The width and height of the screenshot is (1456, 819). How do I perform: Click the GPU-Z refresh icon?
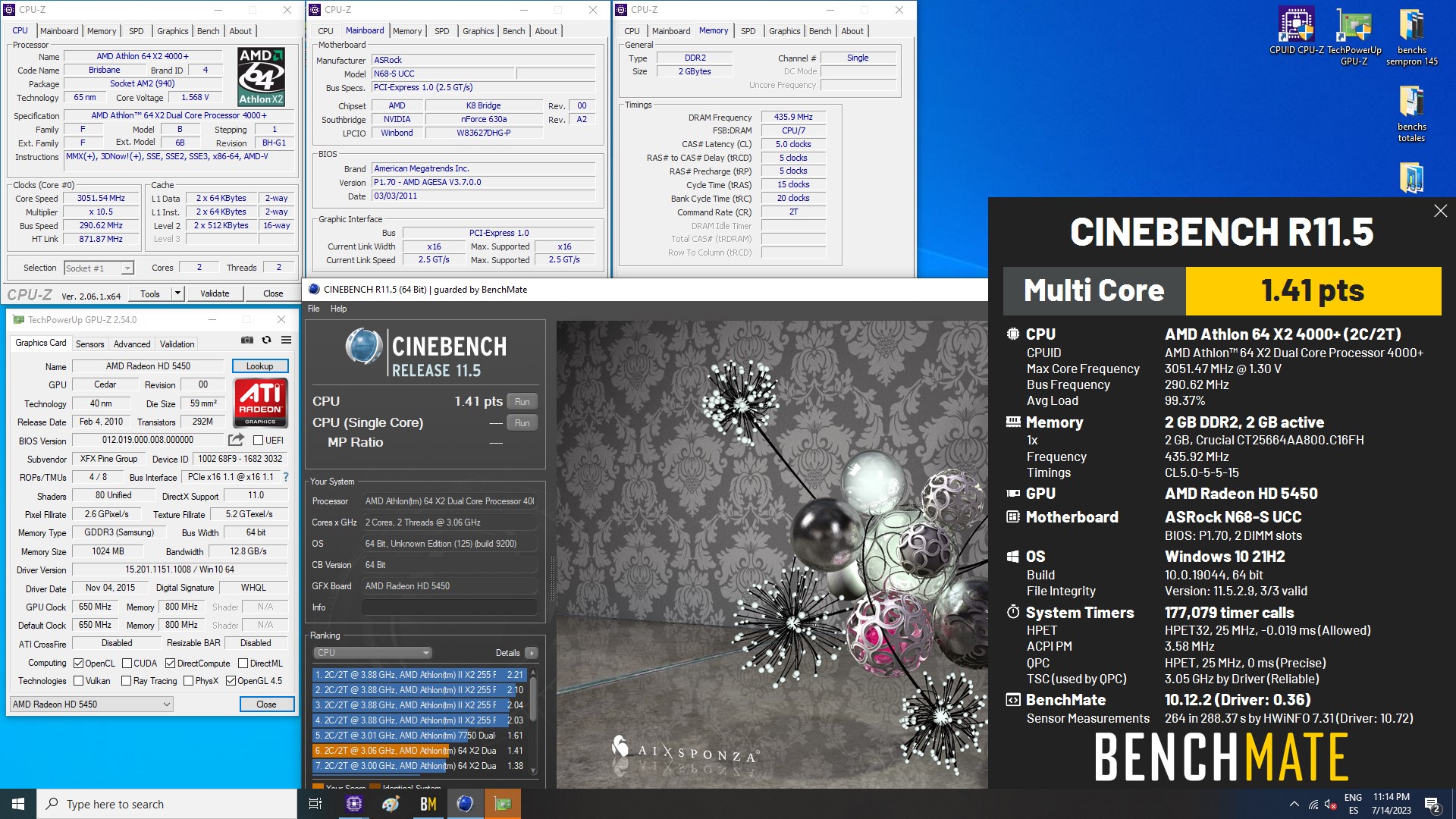point(266,340)
